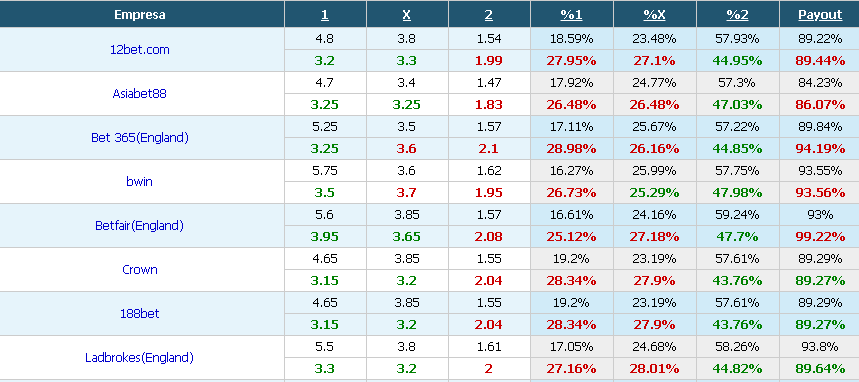Image resolution: width=859 pixels, height=382 pixels.
Task: Open the Crown bookmaker link
Action: 140,270
